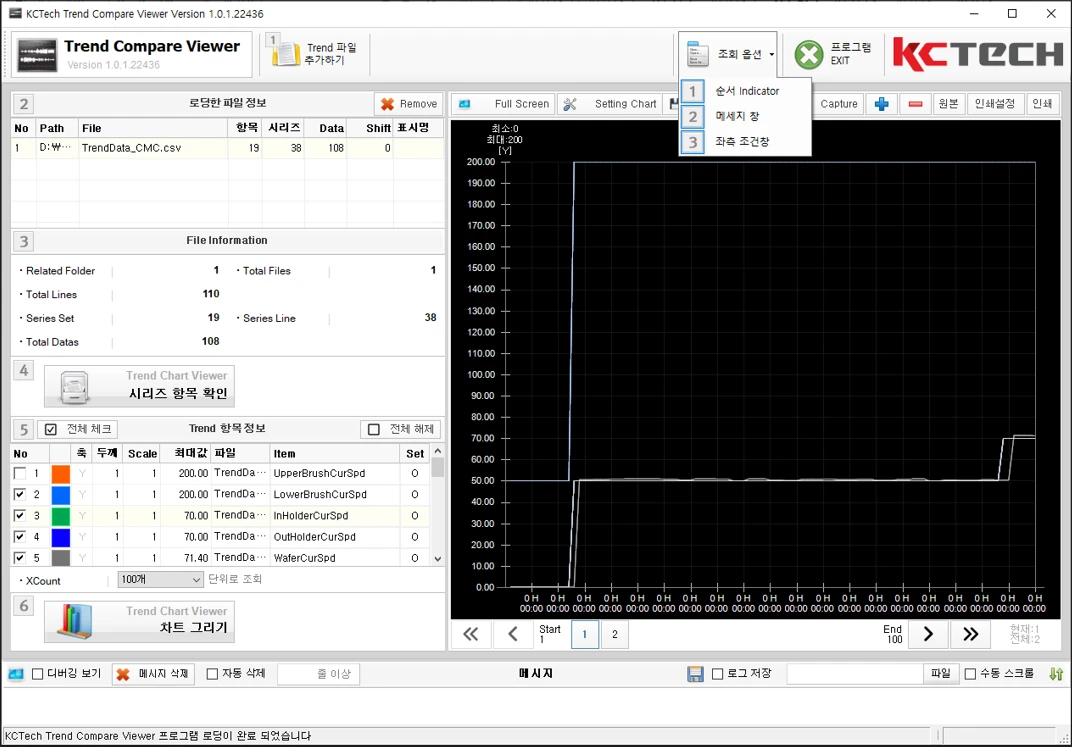Click orange color swatch for UpperBrushCurSpd

[x=61, y=473]
